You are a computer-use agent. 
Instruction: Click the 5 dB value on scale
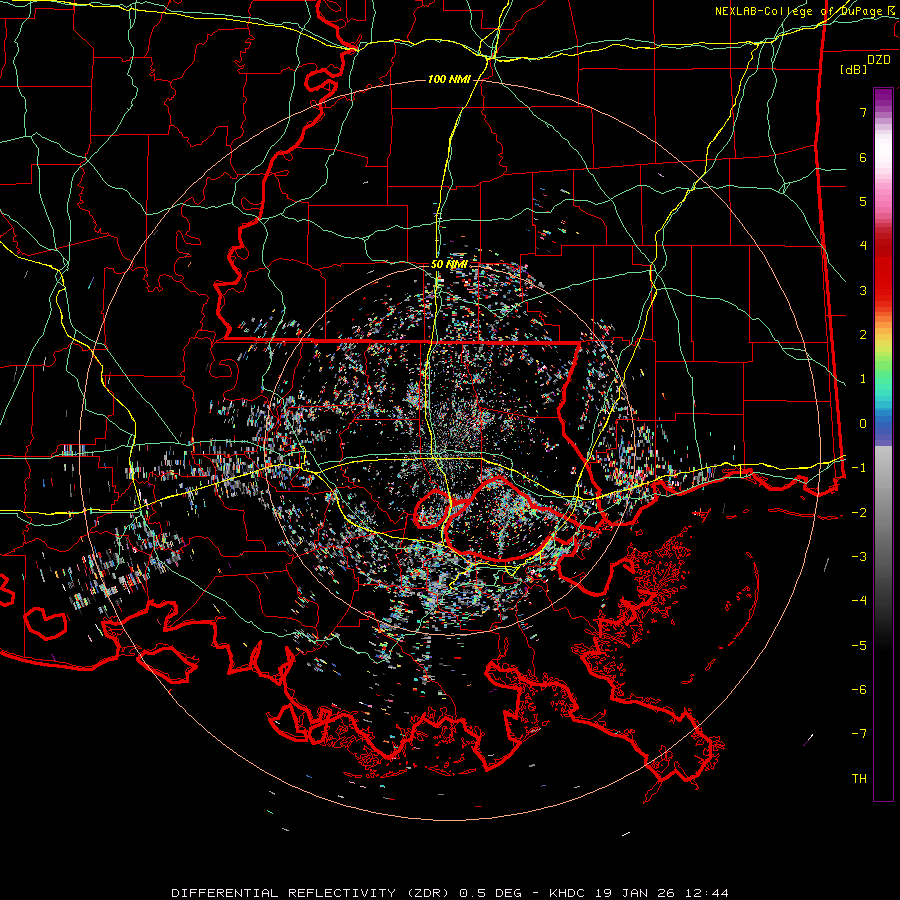[x=863, y=201]
